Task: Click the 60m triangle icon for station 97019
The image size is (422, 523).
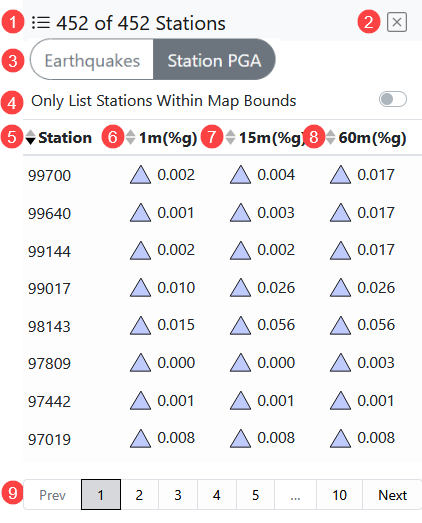Action: [x=340, y=438]
